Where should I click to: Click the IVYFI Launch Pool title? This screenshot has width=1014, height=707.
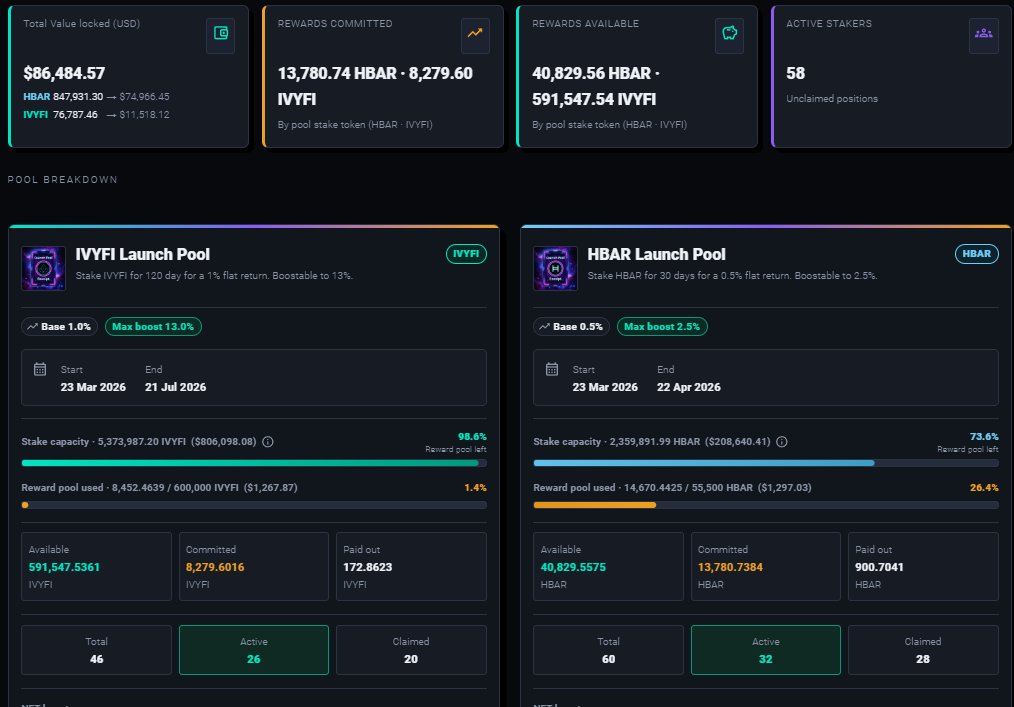pyautogui.click(x=142, y=254)
